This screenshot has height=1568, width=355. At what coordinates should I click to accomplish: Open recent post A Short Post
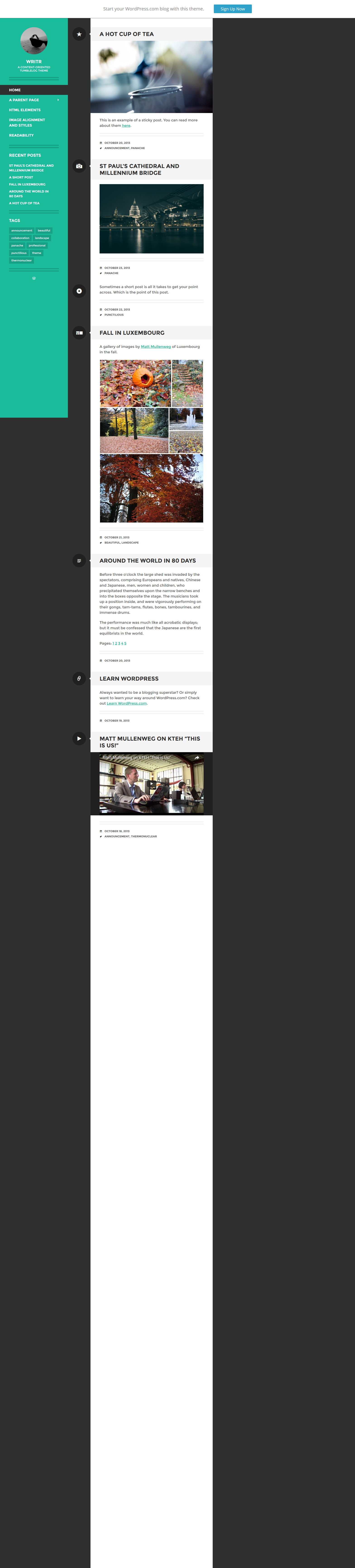pyautogui.click(x=21, y=177)
